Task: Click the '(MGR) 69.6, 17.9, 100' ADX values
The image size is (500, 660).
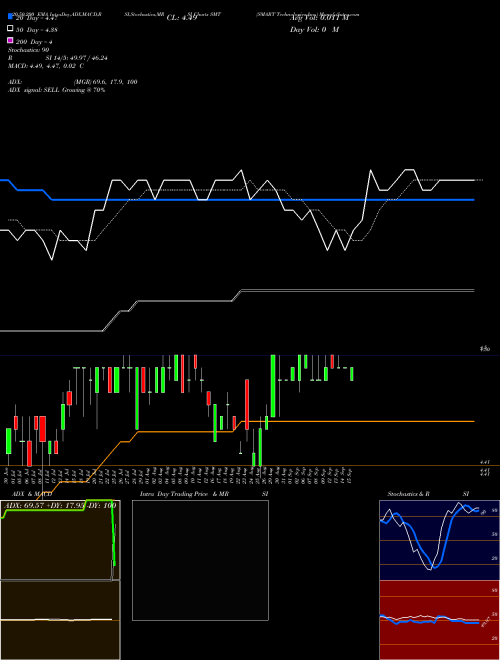Action: click(x=106, y=82)
